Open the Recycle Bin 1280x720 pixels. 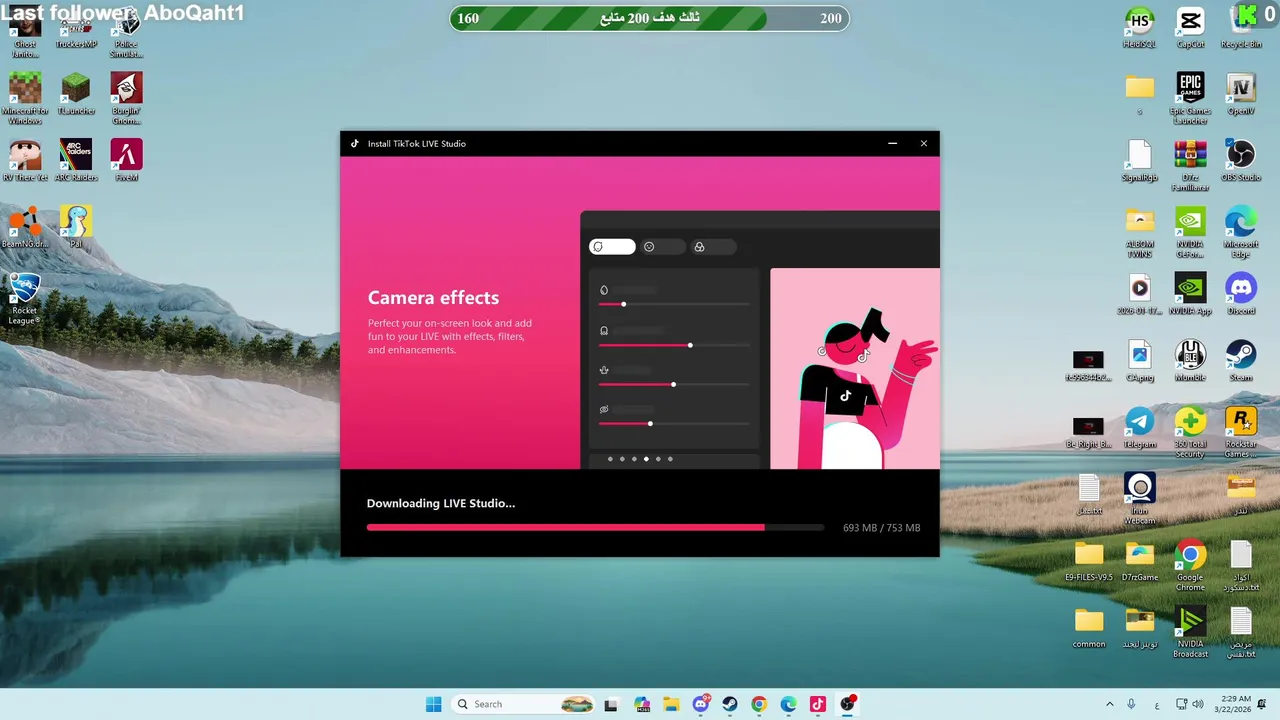(x=1241, y=28)
